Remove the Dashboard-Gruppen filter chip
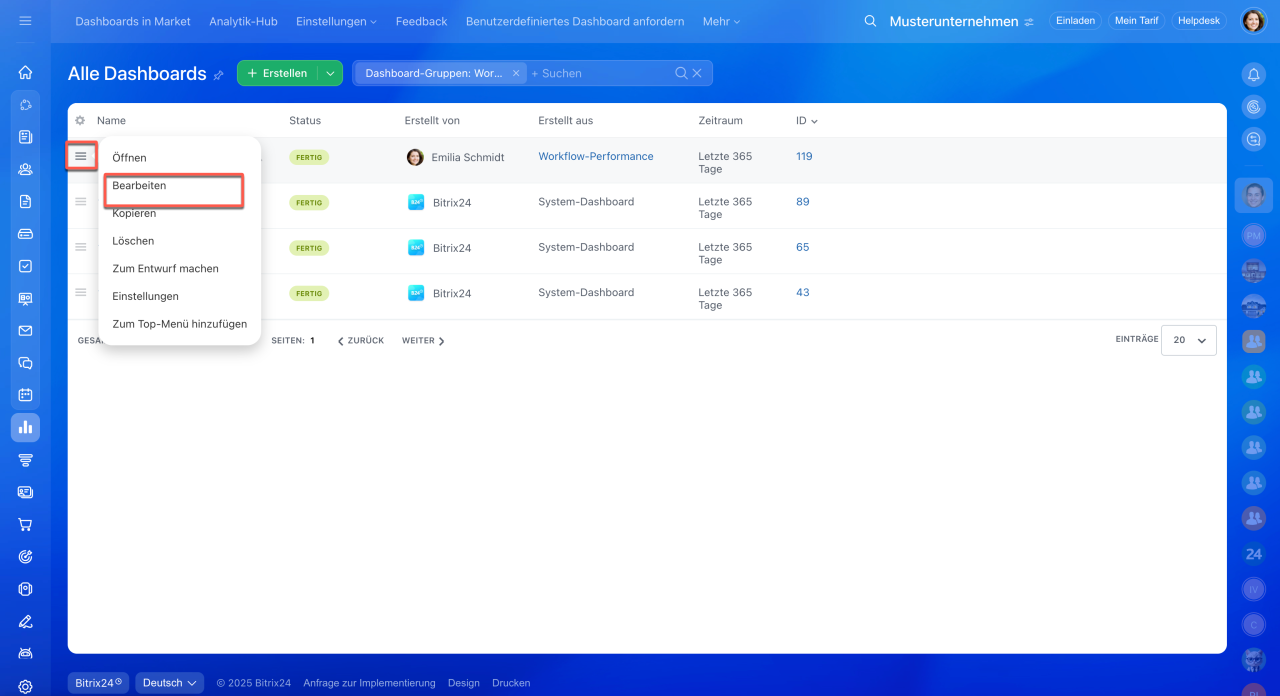Image resolution: width=1280 pixels, height=696 pixels. click(516, 73)
